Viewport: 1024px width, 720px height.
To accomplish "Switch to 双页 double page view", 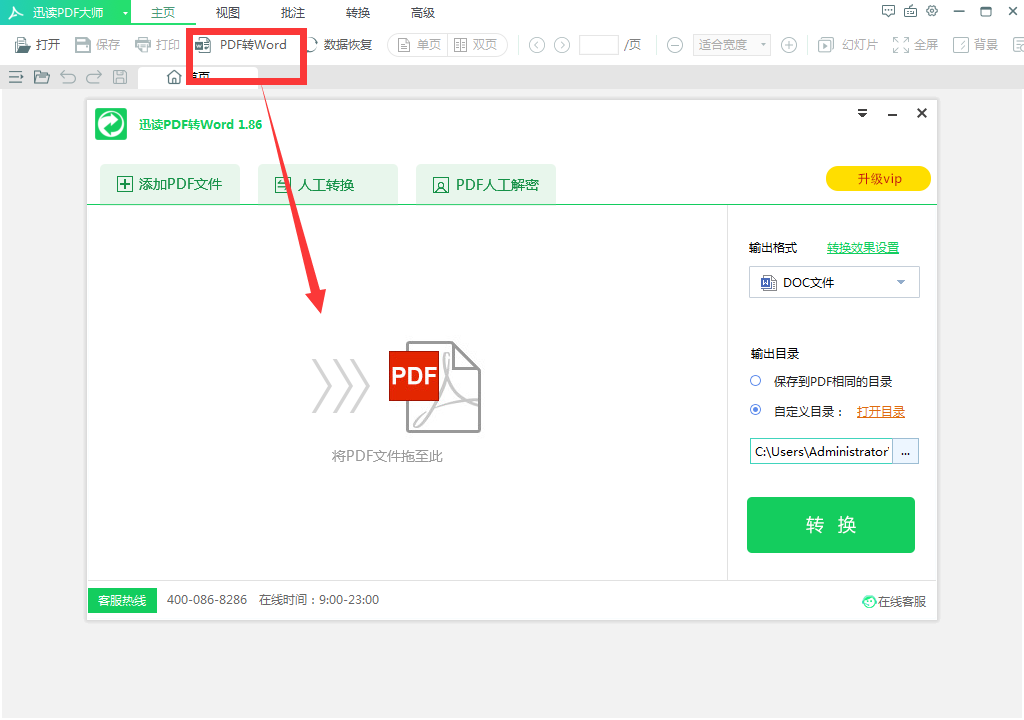I will point(476,44).
